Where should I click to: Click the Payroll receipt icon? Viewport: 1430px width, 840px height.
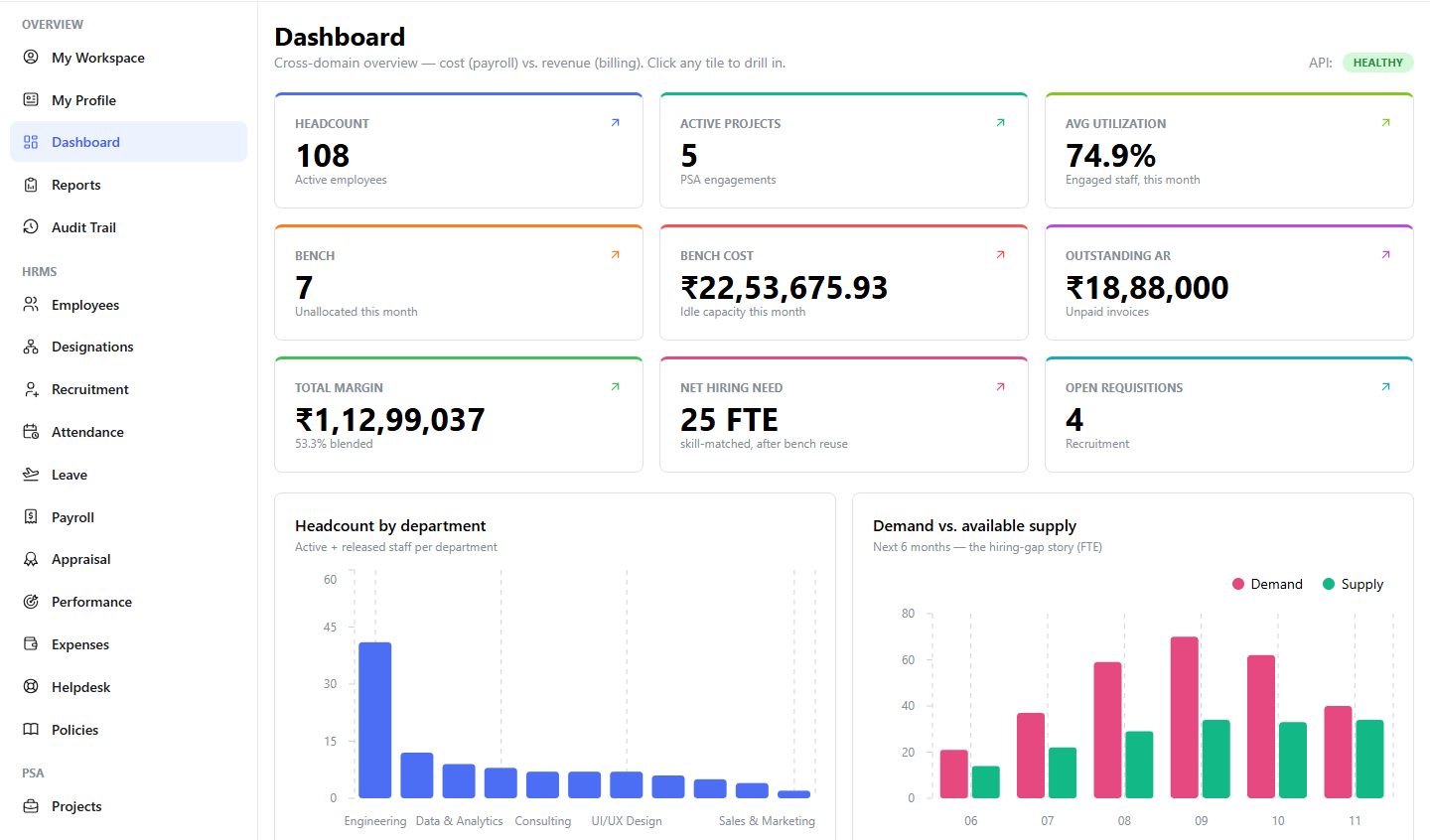click(x=31, y=517)
